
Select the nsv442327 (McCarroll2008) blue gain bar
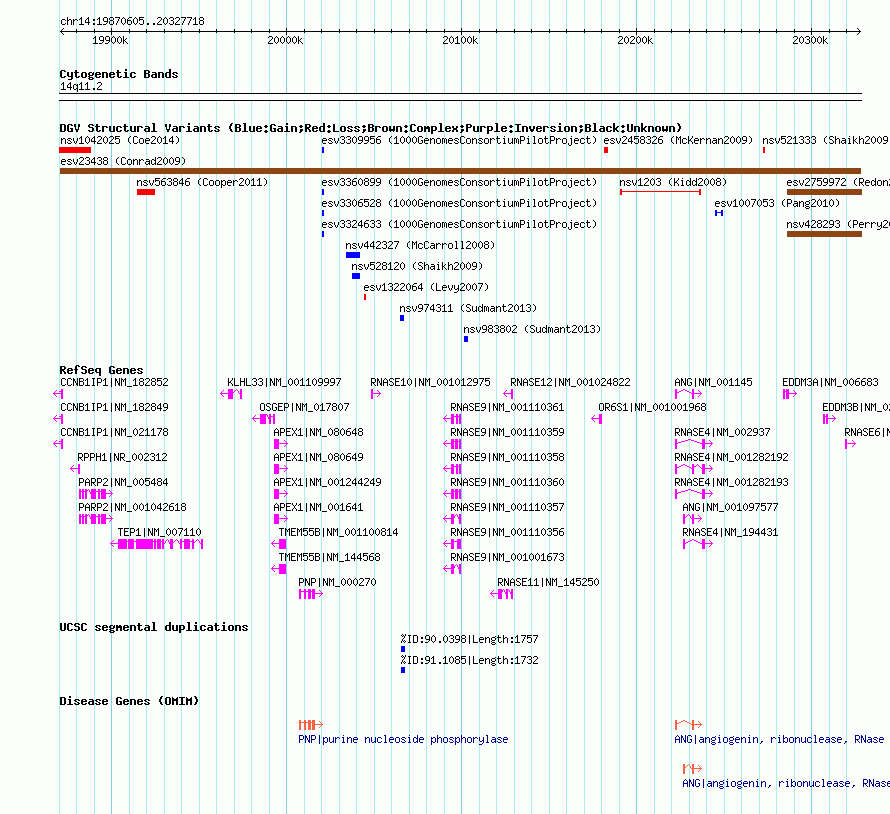point(353,255)
